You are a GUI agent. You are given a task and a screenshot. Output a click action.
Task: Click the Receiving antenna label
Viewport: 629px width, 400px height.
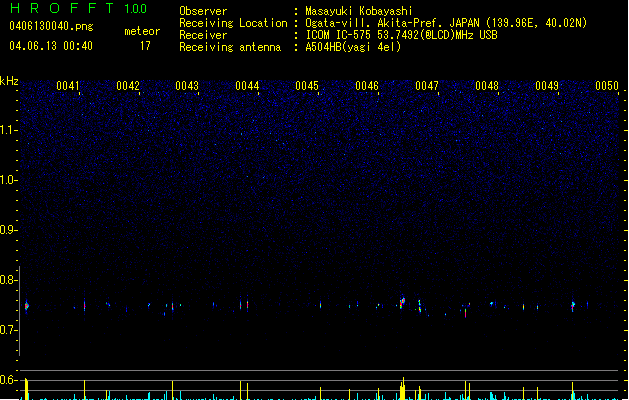230,47
